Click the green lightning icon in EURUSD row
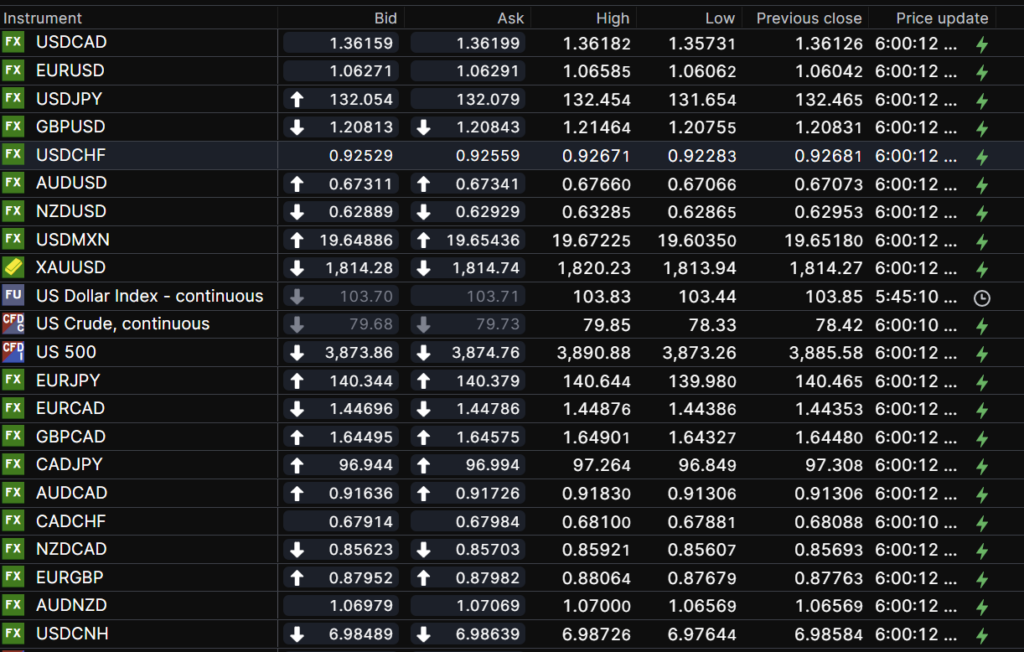 tap(981, 72)
